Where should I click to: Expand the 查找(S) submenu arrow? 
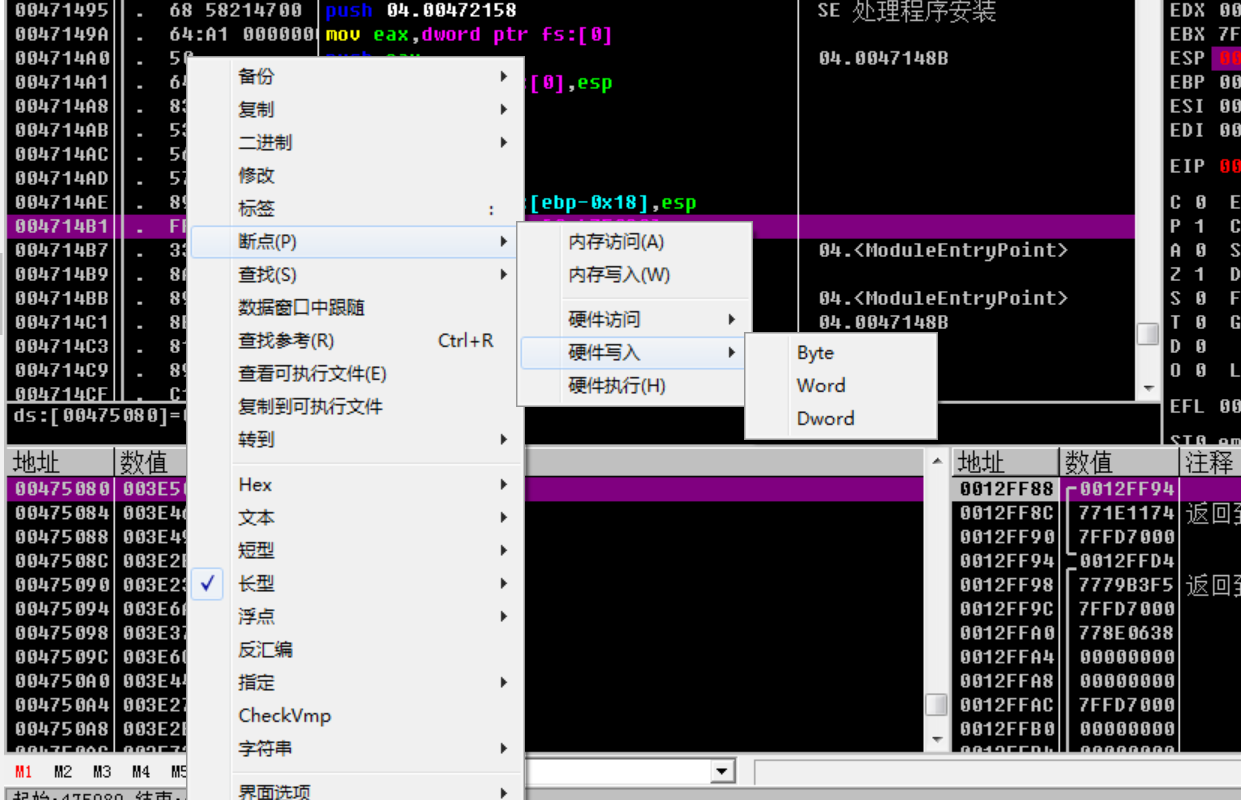(503, 275)
